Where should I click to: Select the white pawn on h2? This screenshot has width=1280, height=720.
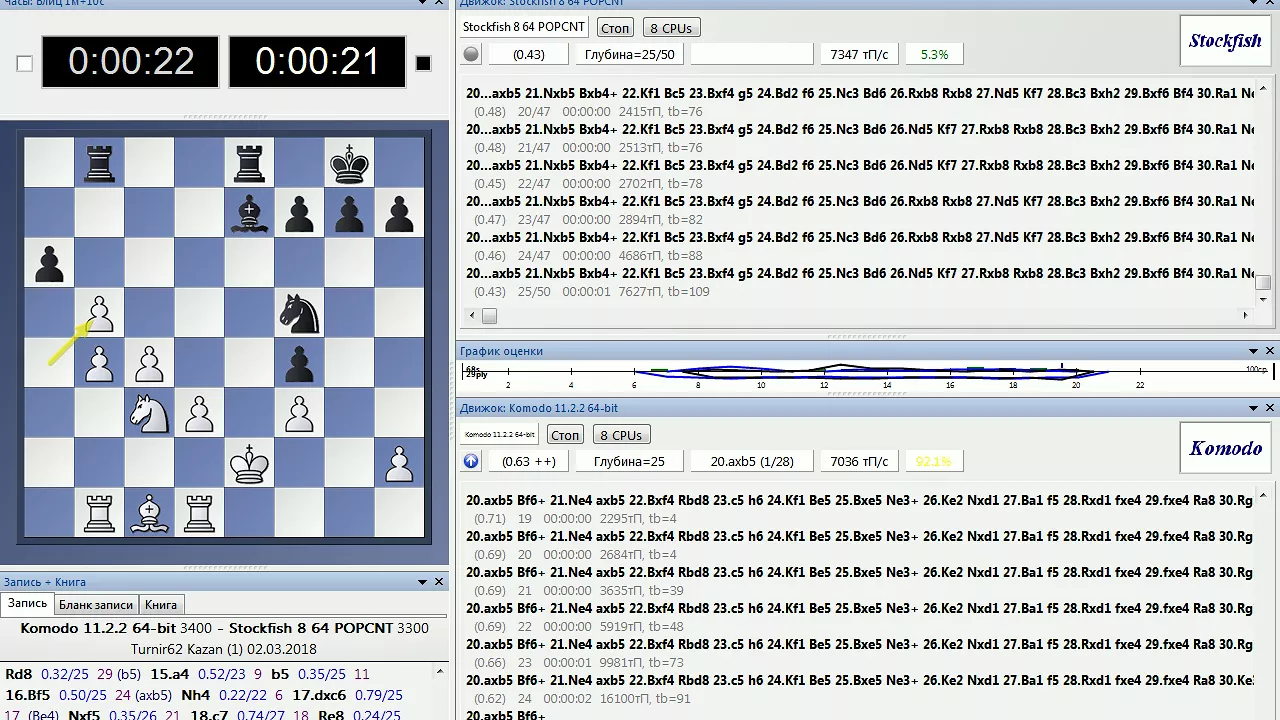pyautogui.click(x=399, y=464)
